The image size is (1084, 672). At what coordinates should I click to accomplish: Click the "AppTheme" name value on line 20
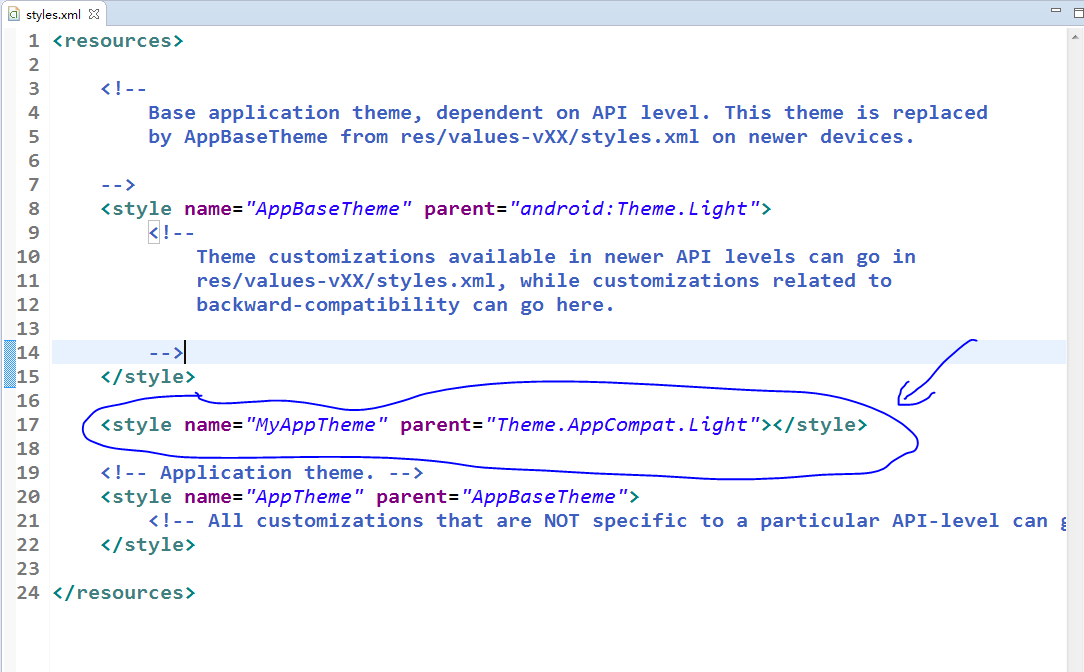(305, 497)
